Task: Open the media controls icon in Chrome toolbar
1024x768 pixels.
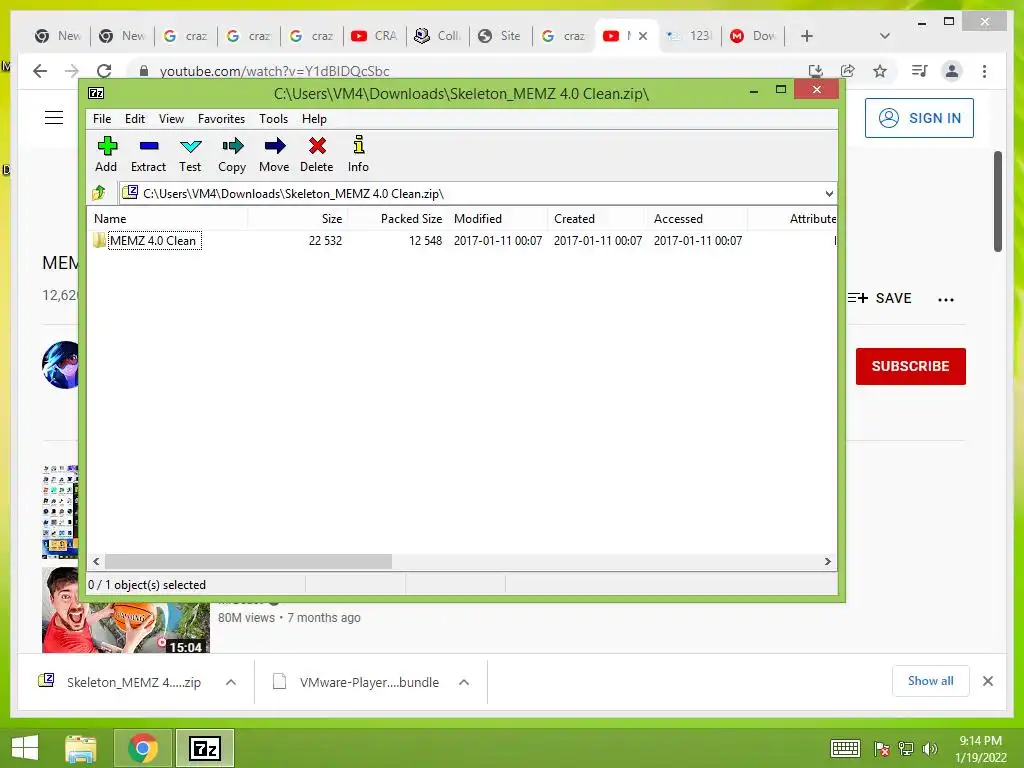Action: (920, 71)
